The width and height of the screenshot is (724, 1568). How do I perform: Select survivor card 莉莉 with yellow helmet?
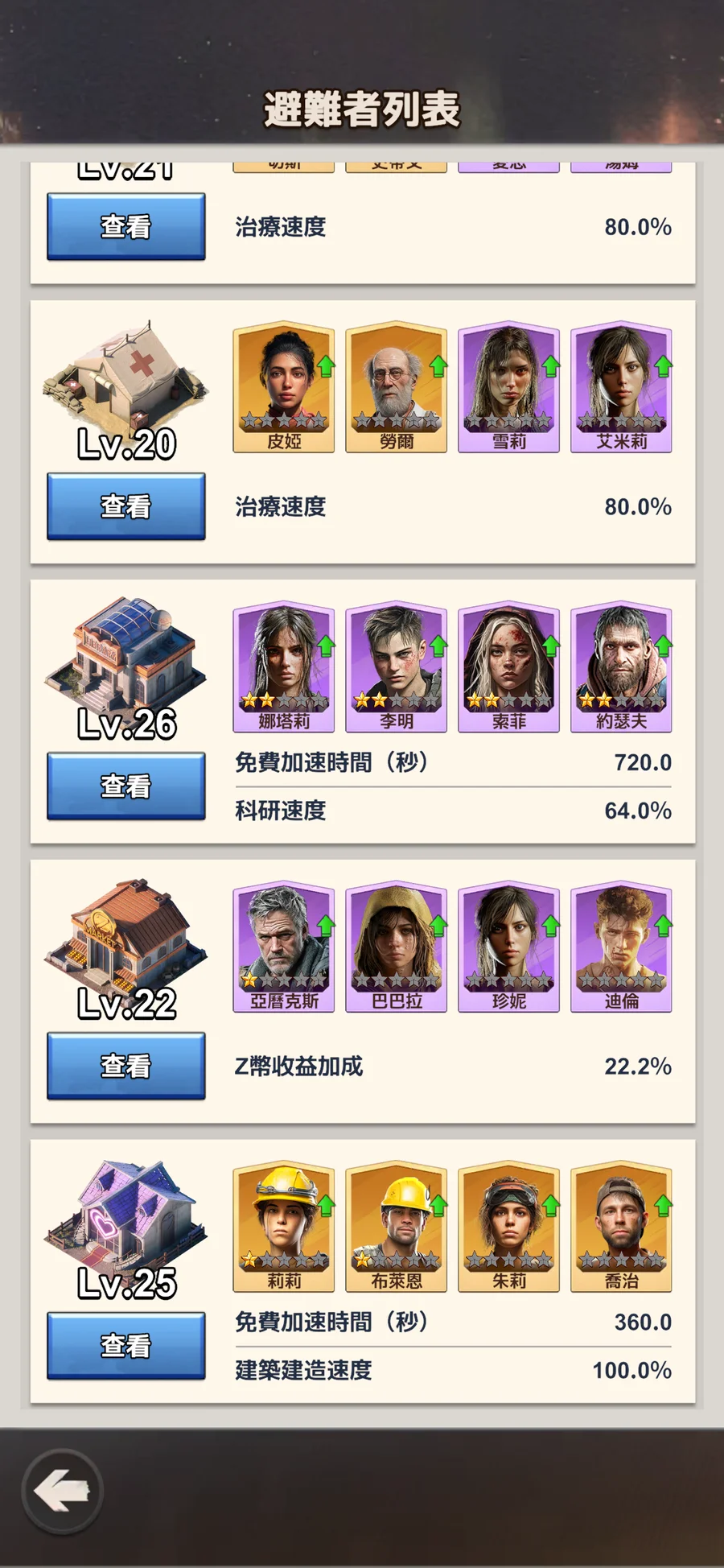(x=283, y=1227)
